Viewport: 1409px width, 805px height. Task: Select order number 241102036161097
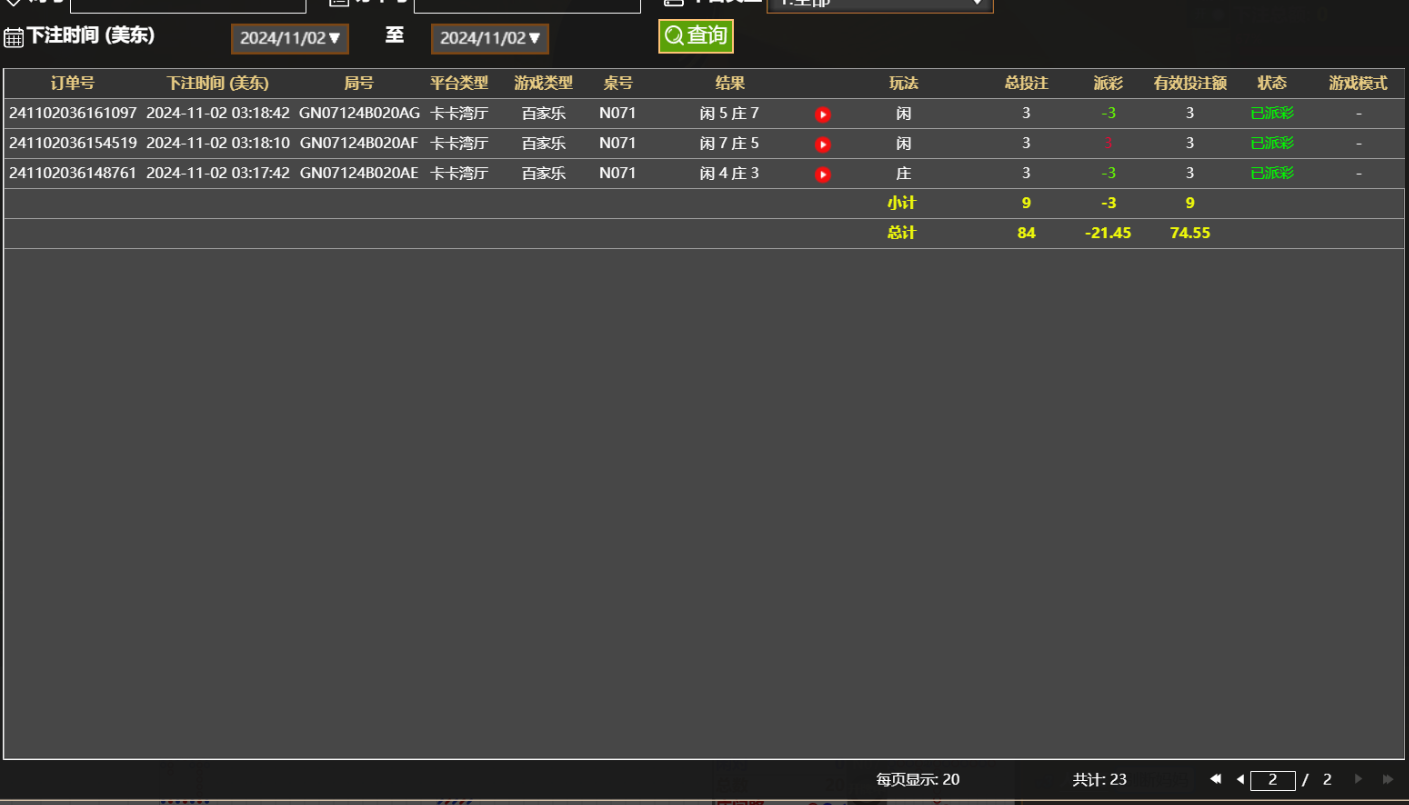point(73,114)
